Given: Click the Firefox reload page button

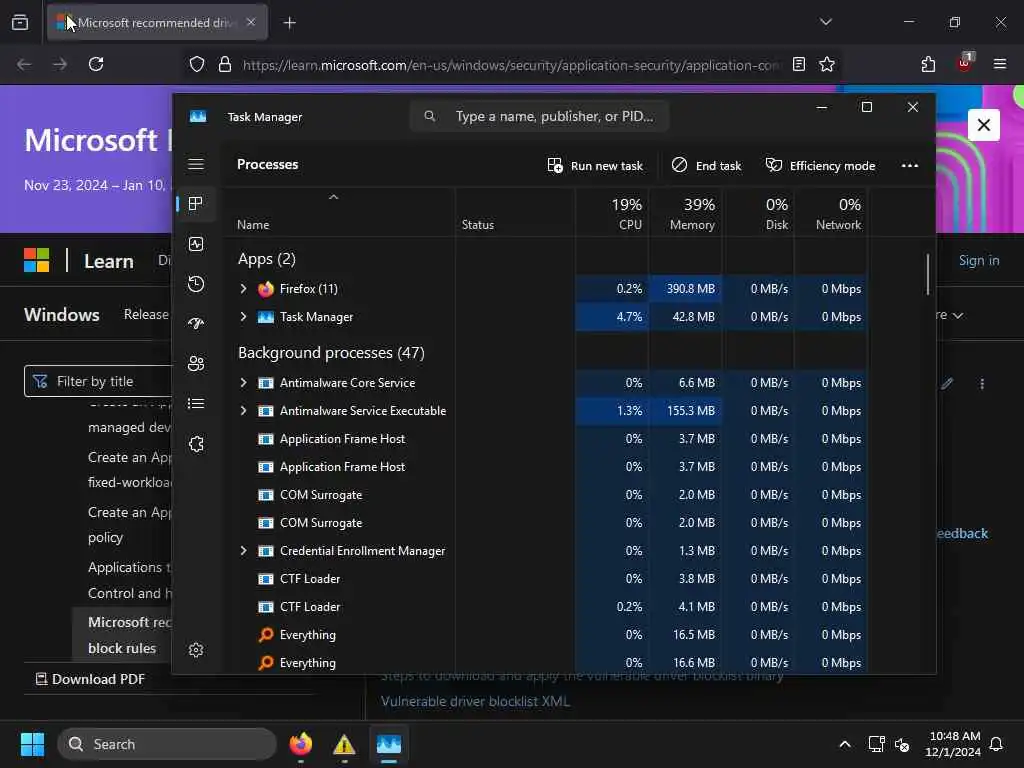Looking at the screenshot, I should click(96, 64).
